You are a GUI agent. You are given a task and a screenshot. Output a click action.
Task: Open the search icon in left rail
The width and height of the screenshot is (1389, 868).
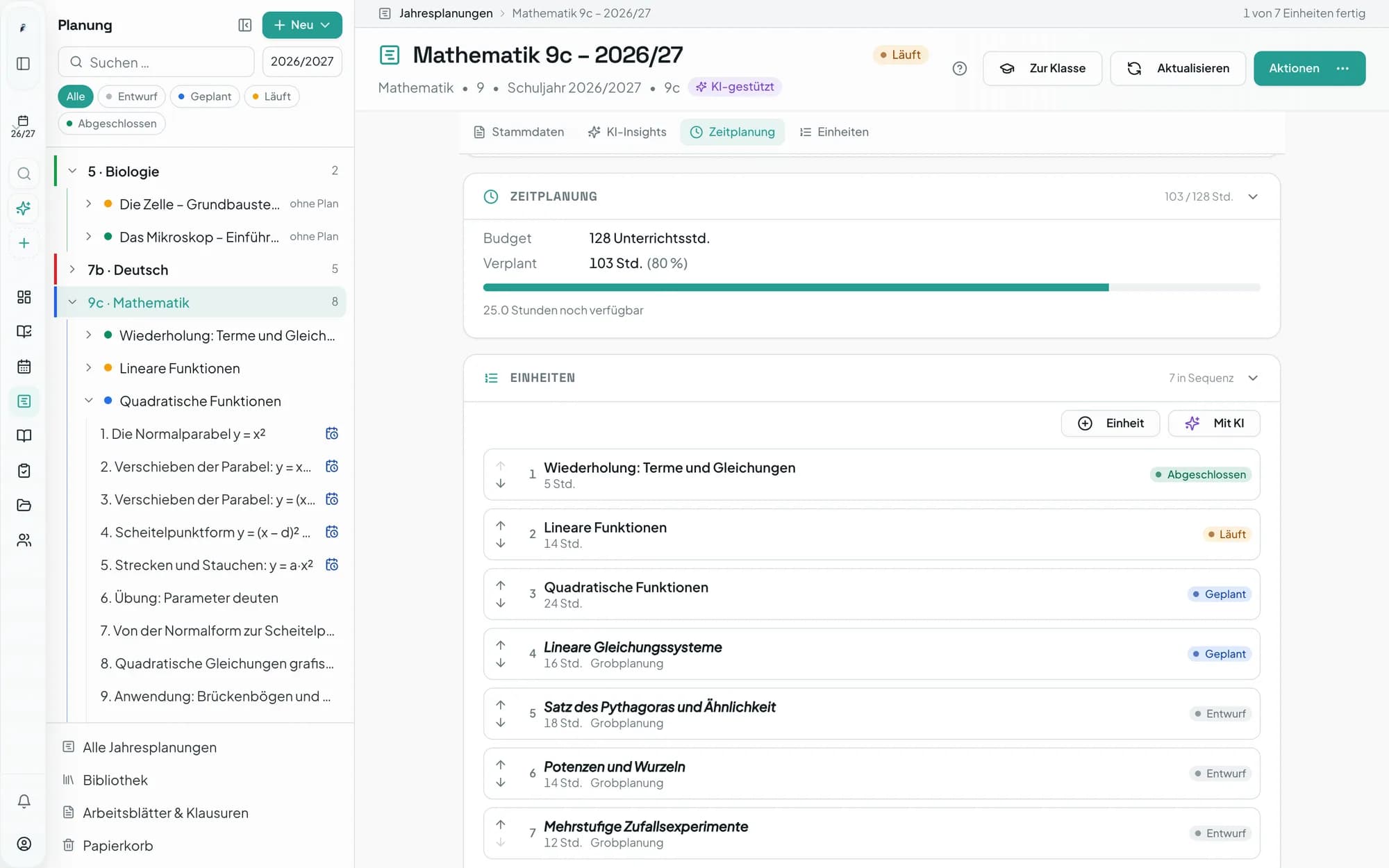click(24, 174)
